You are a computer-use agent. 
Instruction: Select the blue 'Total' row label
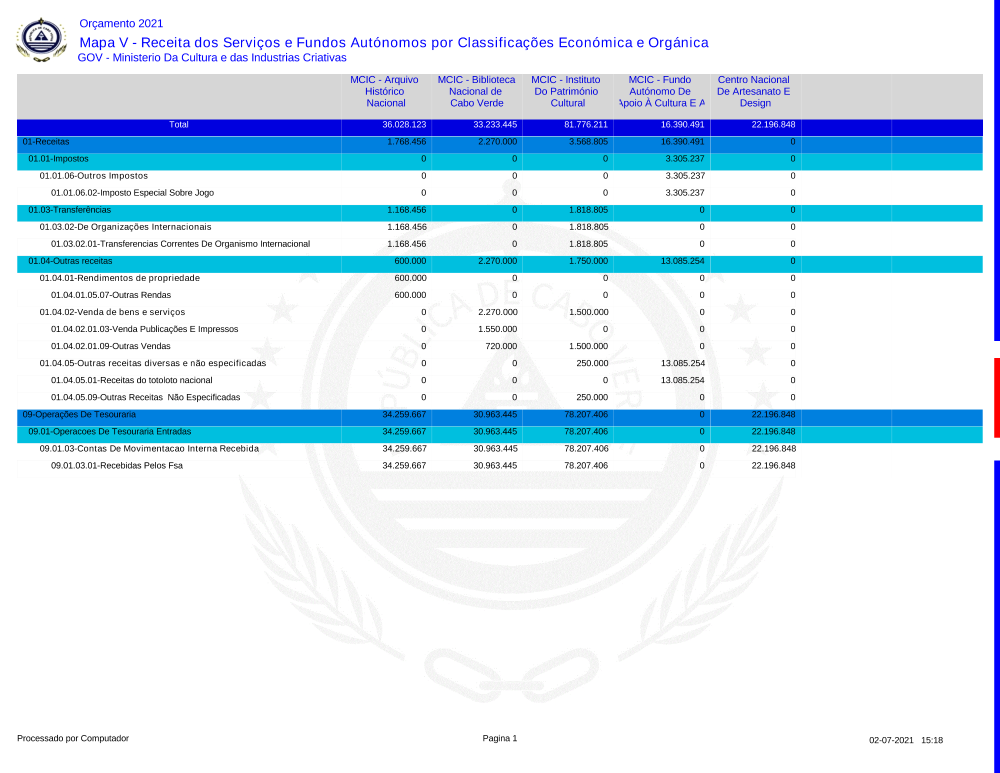179,125
